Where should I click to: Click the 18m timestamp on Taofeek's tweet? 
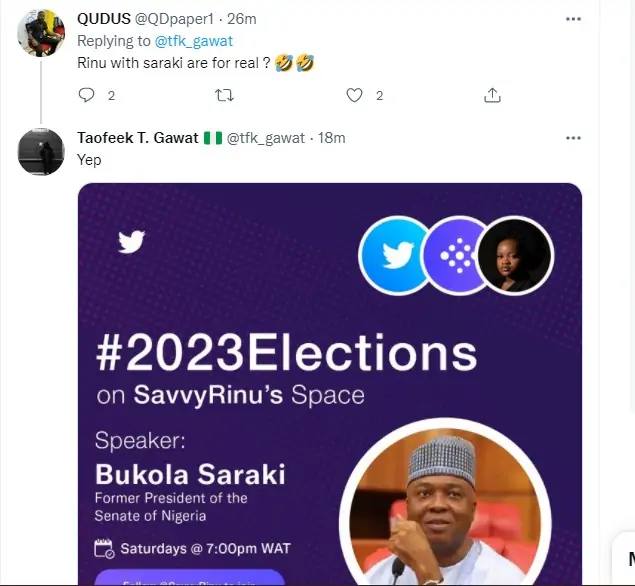coord(331,138)
